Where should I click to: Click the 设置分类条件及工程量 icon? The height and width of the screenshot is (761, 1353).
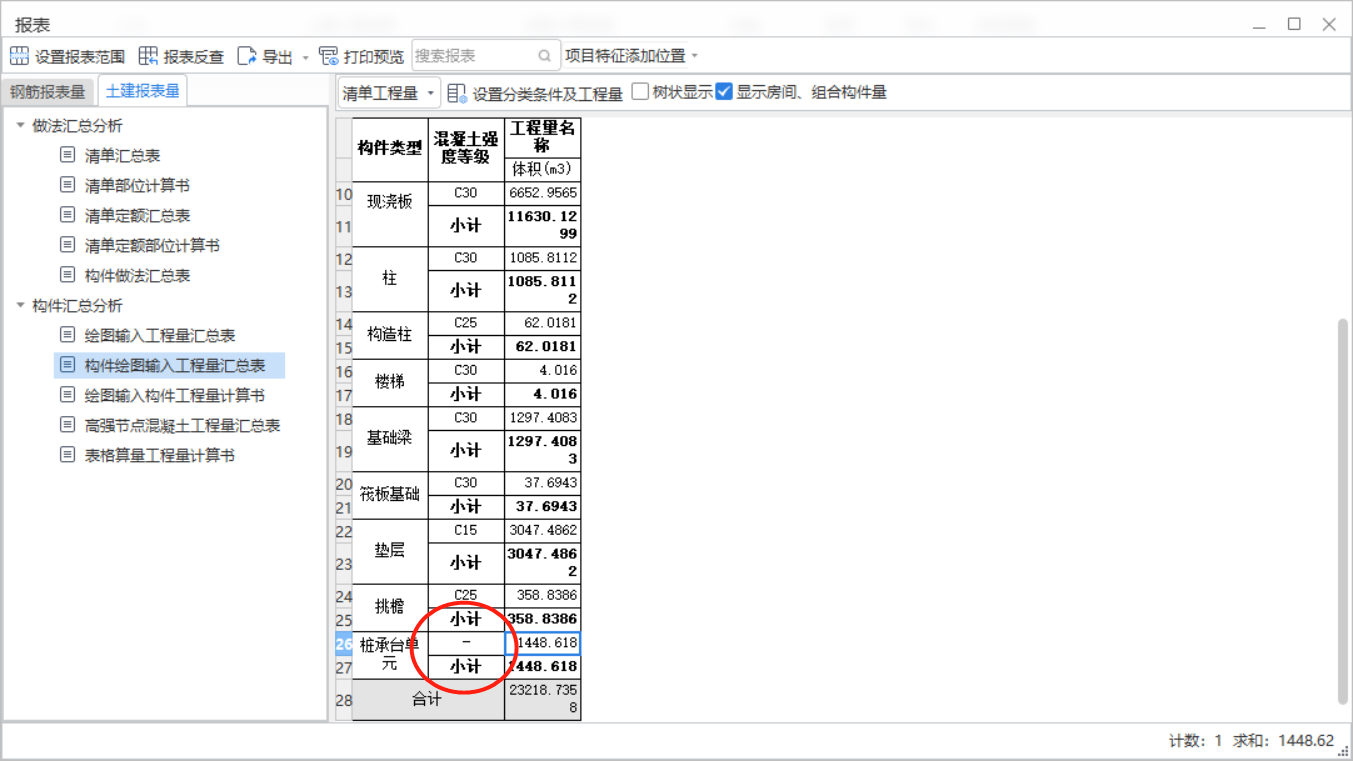457,93
